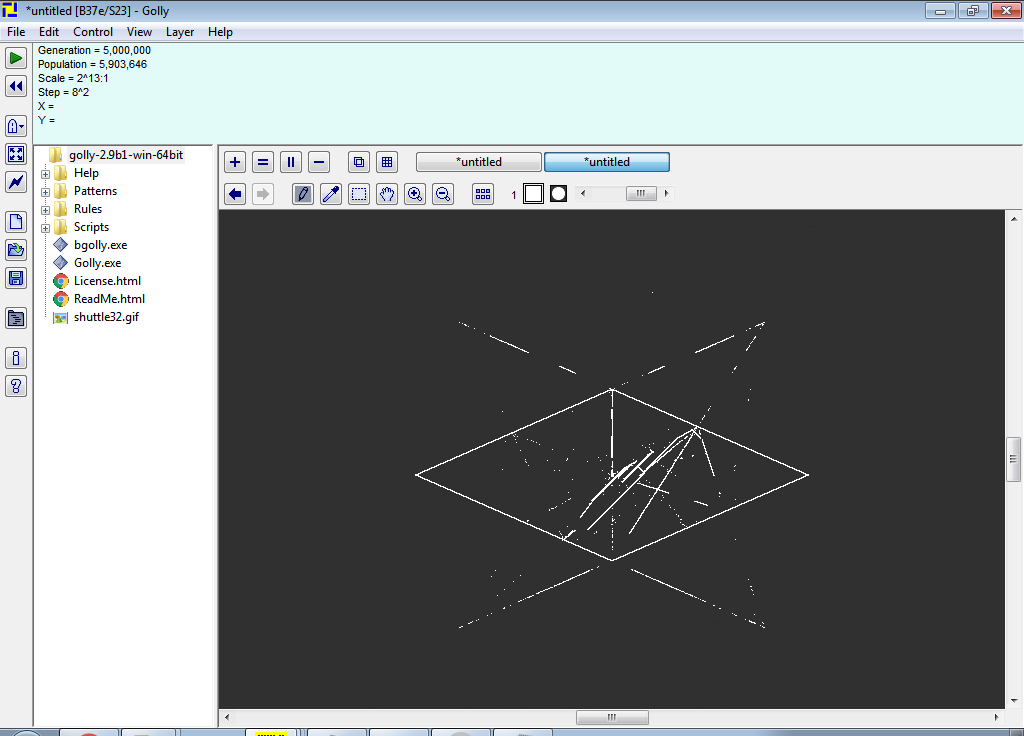Open the Layer menu
The height and width of the screenshot is (736, 1024).
coord(180,32)
